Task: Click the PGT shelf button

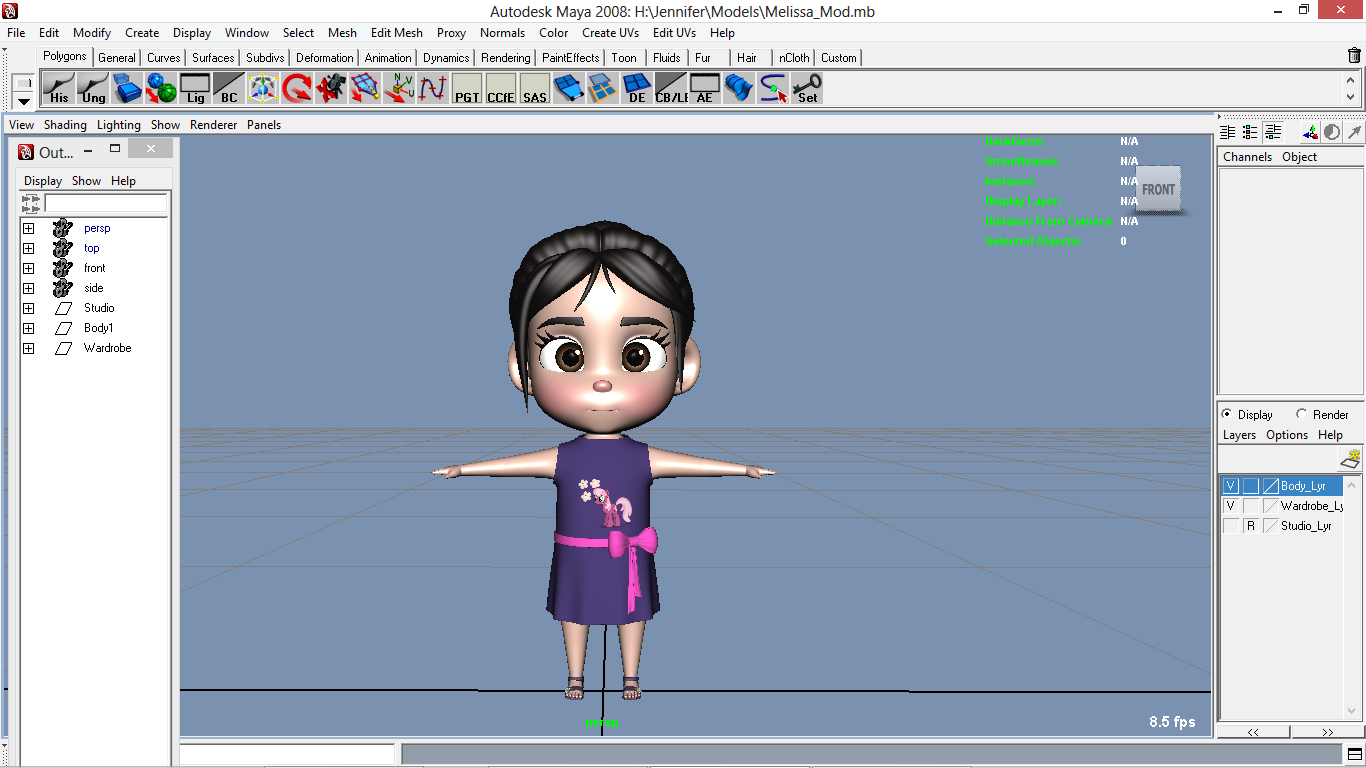Action: (x=467, y=88)
